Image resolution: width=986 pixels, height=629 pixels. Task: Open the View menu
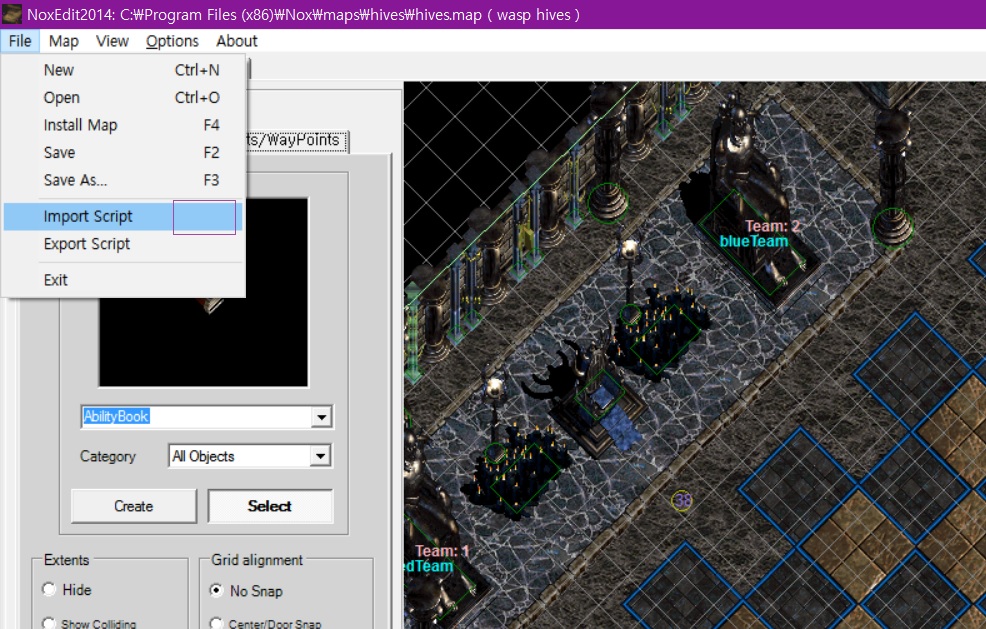pyautogui.click(x=112, y=41)
